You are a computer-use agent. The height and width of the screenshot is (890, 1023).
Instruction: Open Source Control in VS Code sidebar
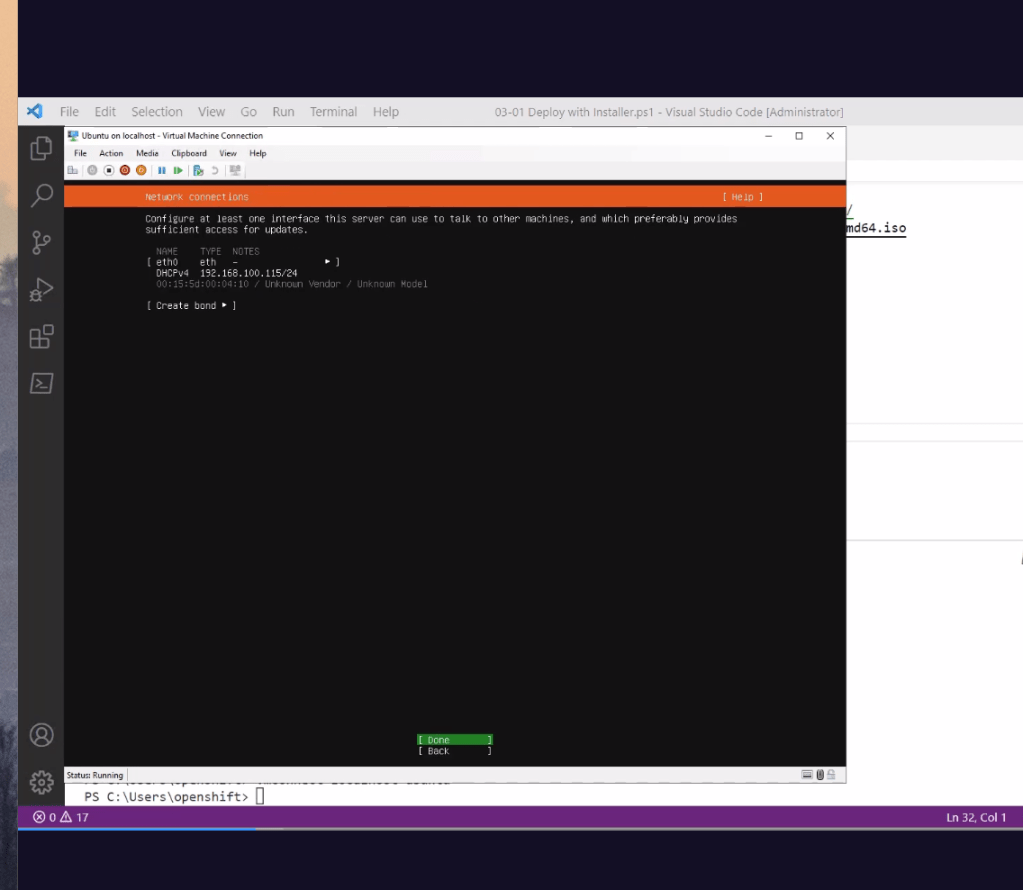41,243
